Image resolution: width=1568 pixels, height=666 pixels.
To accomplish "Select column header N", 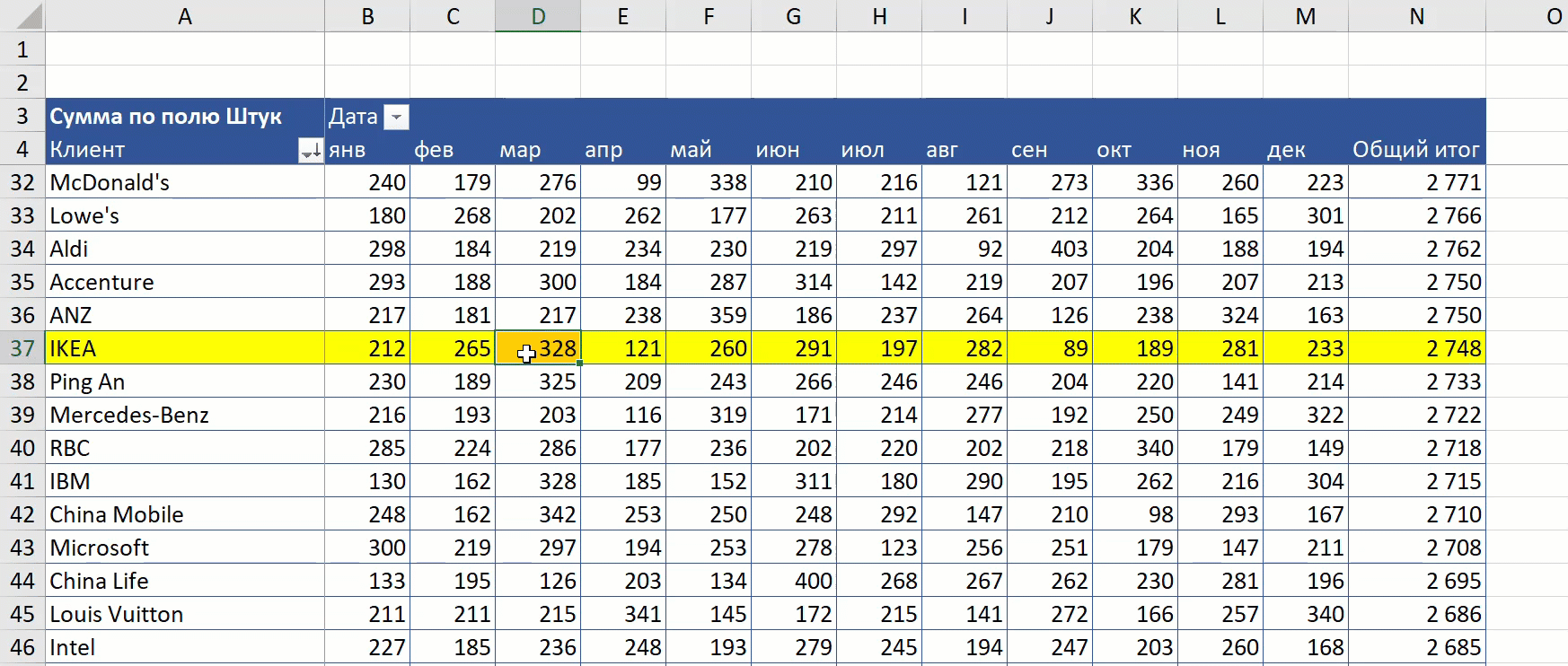I will coord(1416,16).
